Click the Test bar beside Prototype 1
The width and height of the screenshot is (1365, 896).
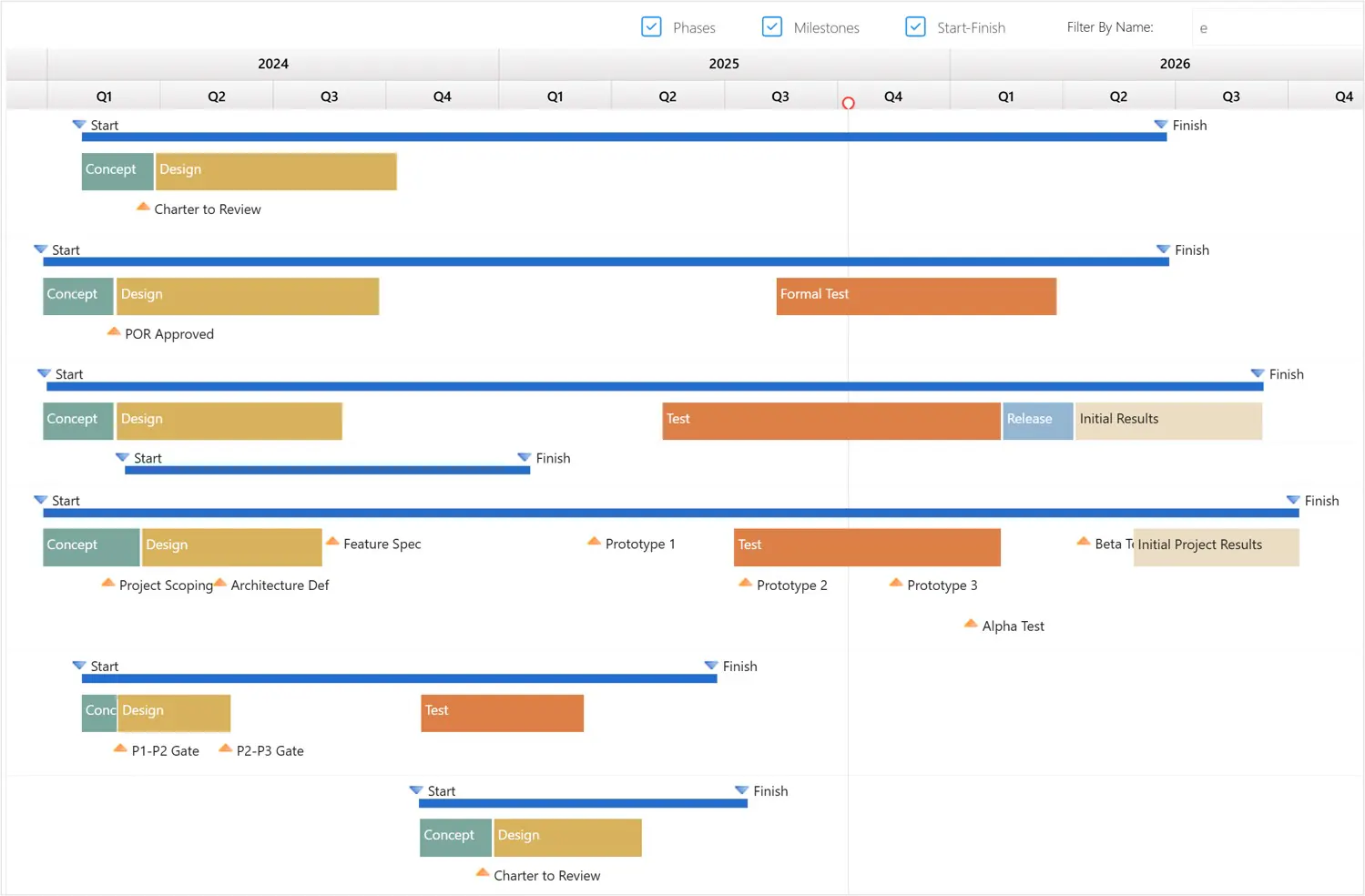point(867,547)
